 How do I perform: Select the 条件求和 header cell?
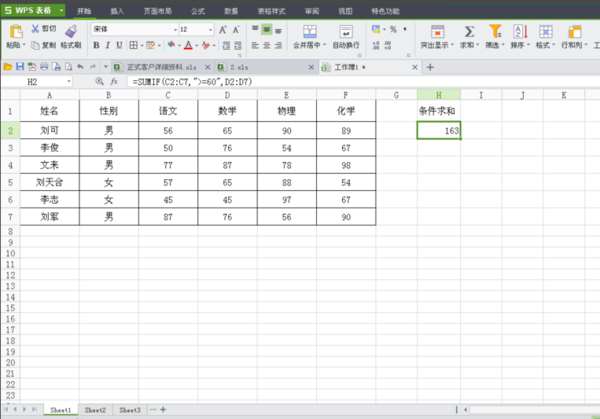click(439, 111)
